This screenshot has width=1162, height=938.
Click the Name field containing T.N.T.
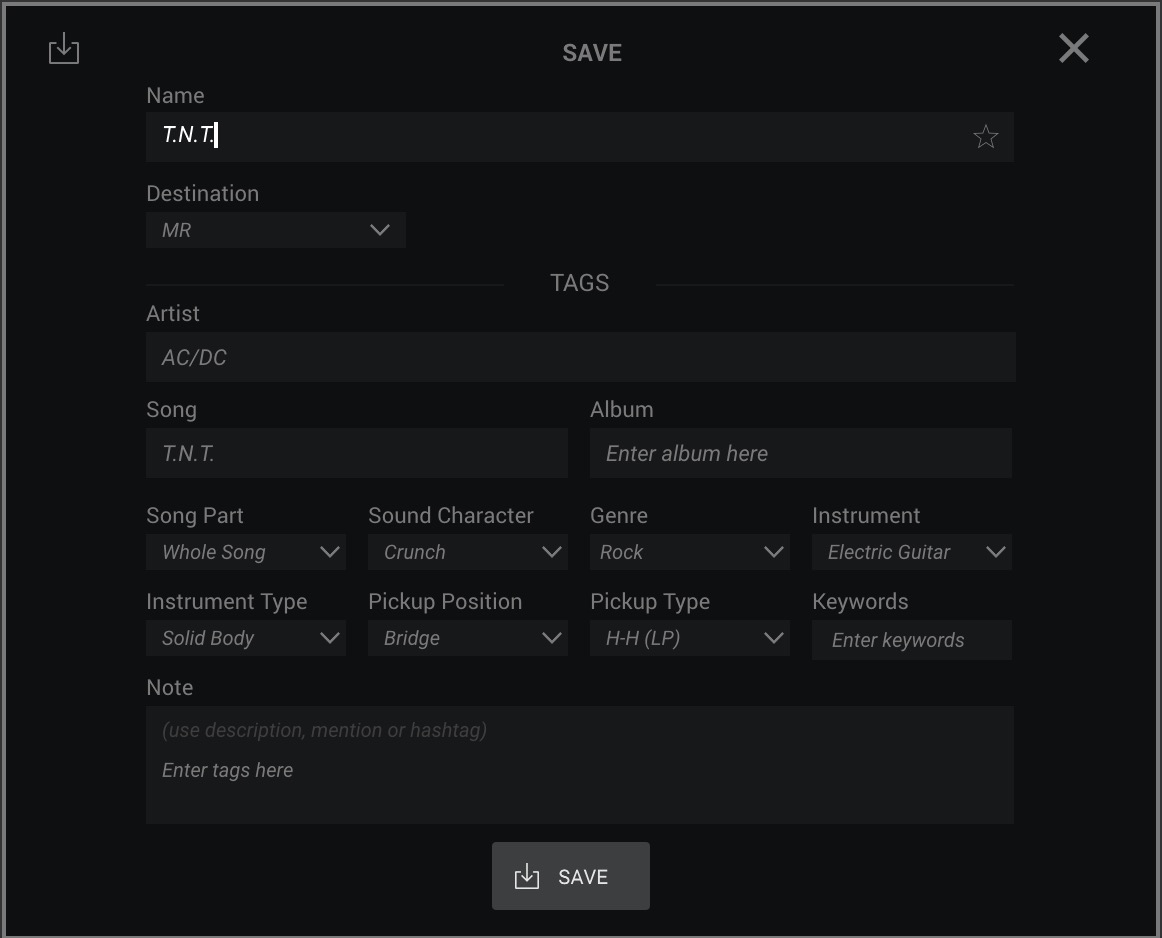[580, 136]
